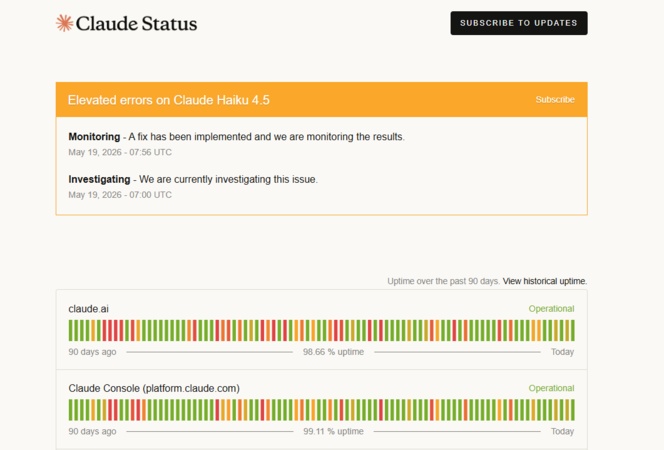This screenshot has height=450, width=664.
Task: Click the claude.ai component name
Action: tap(89, 309)
